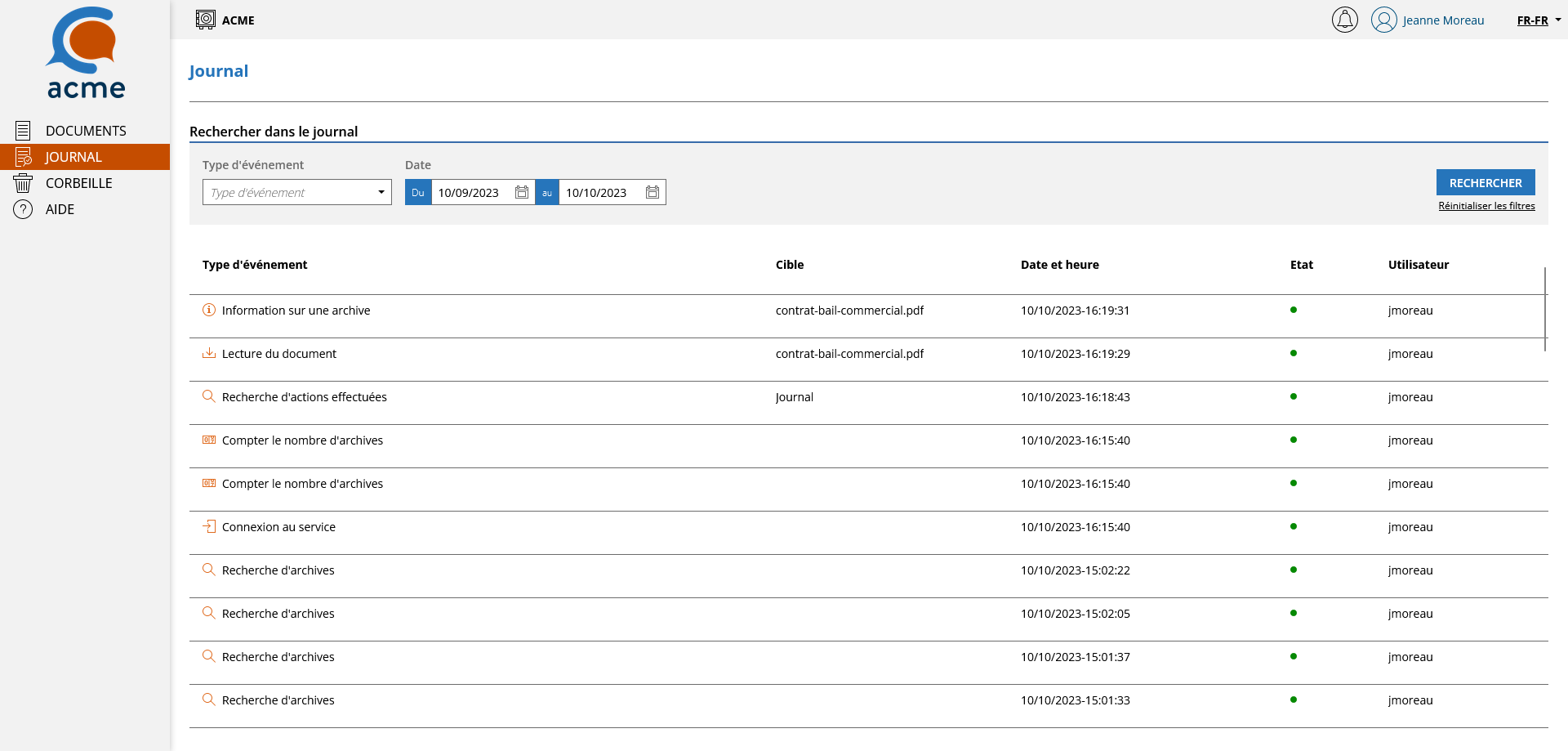Click jmoreau in the 15:02:05 row

click(x=1410, y=614)
